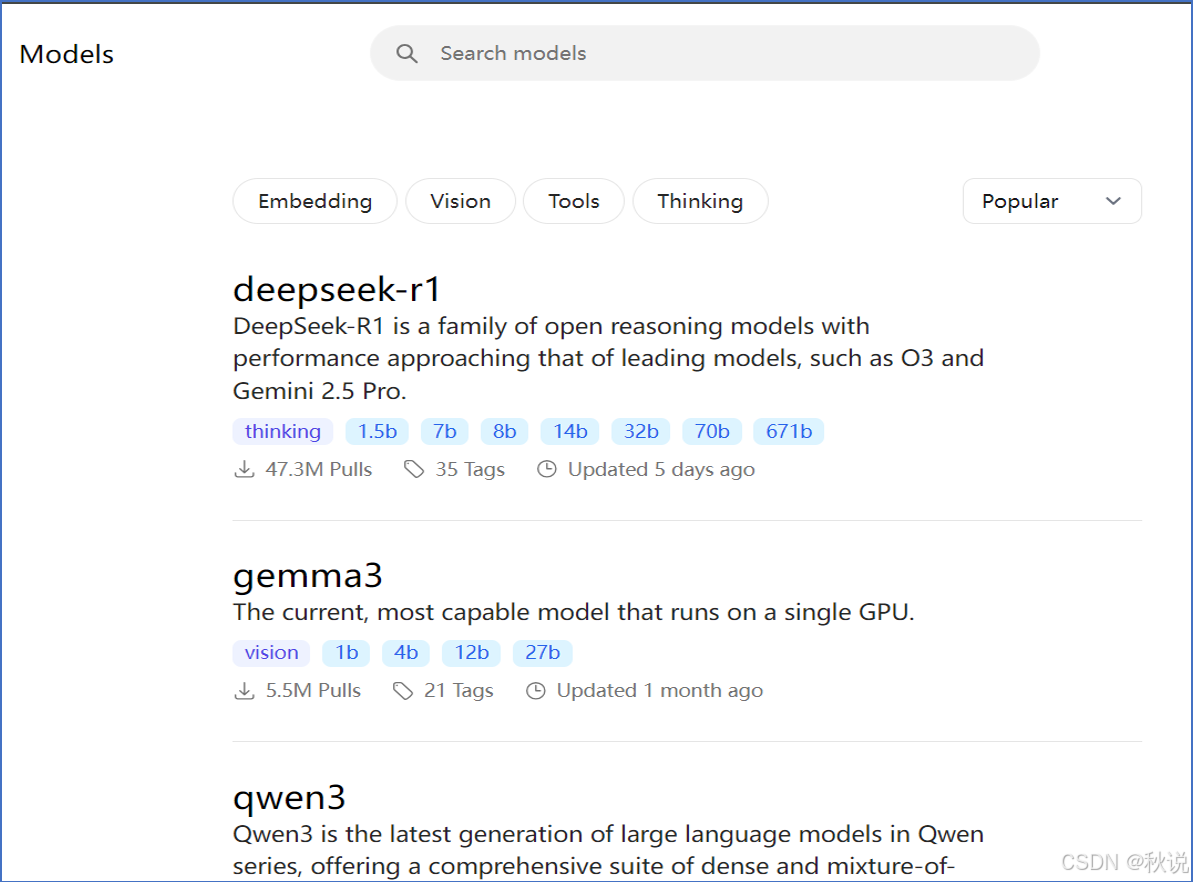Open the qwen3 model page
1193x882 pixels.
point(289,798)
